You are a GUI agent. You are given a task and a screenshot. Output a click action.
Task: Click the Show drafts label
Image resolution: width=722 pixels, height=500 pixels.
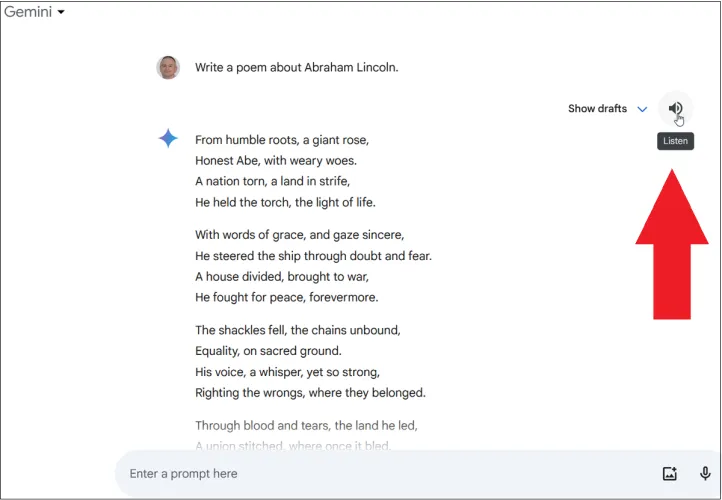click(597, 109)
